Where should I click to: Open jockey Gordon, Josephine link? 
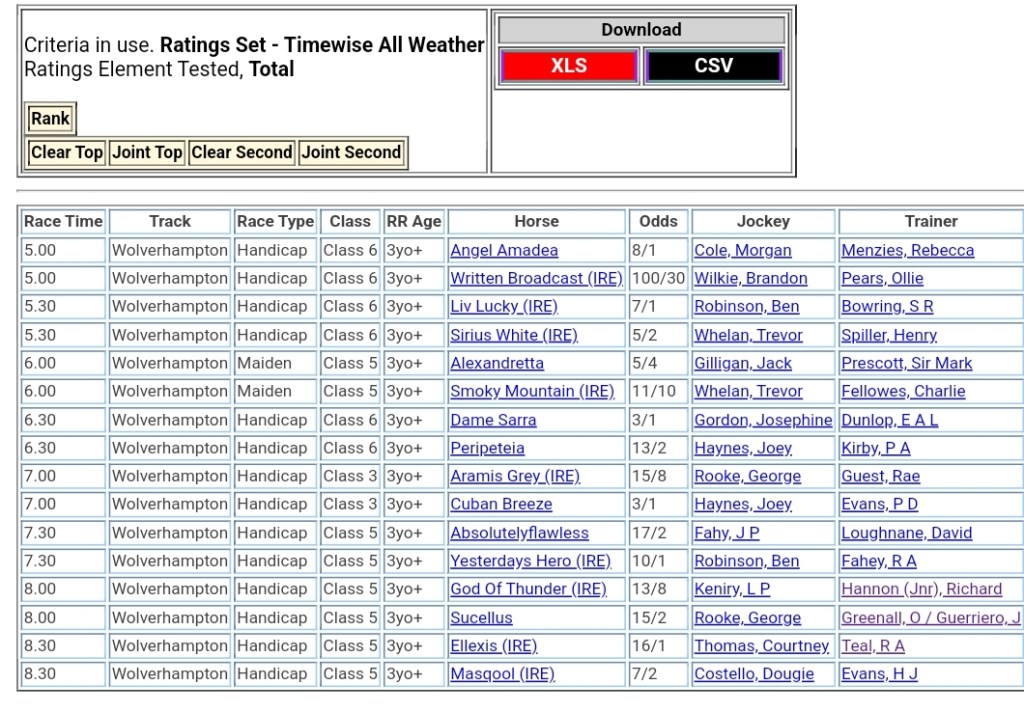click(x=763, y=420)
